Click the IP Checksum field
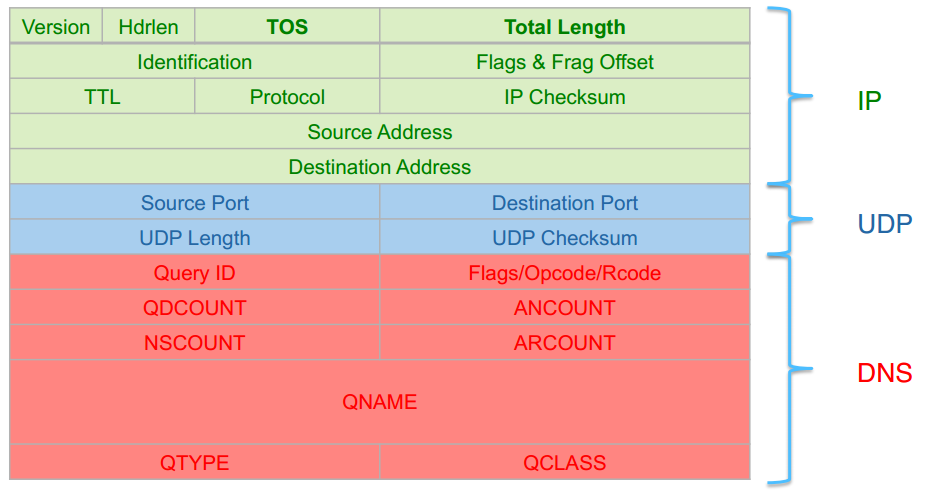 tap(564, 97)
